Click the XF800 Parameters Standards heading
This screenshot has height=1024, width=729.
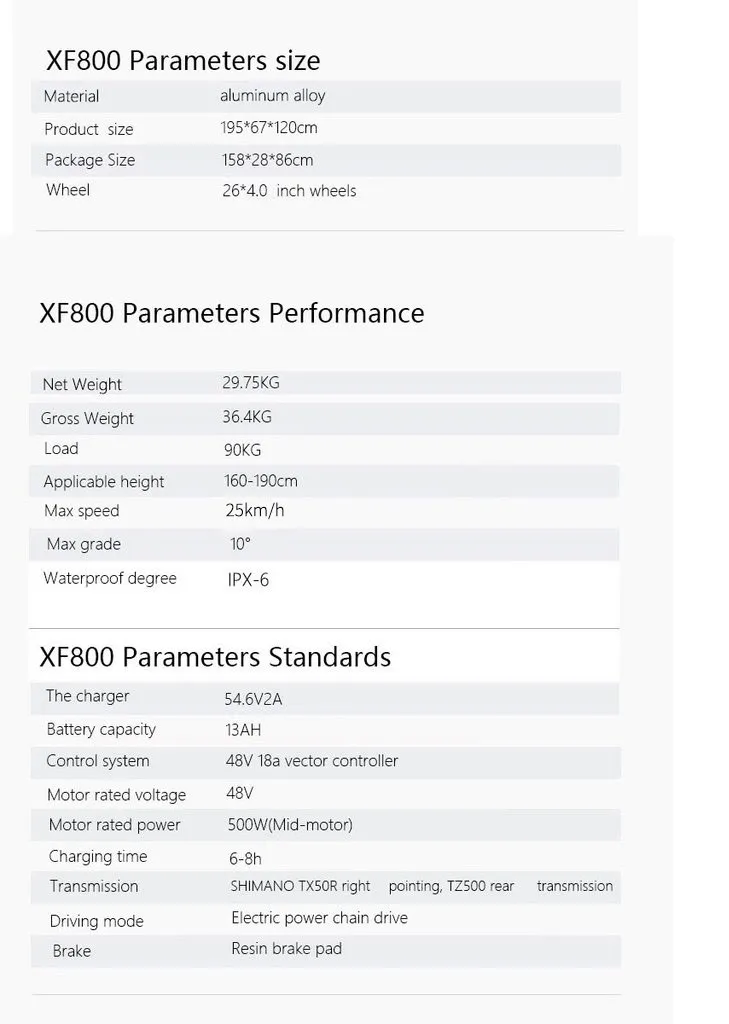point(215,657)
